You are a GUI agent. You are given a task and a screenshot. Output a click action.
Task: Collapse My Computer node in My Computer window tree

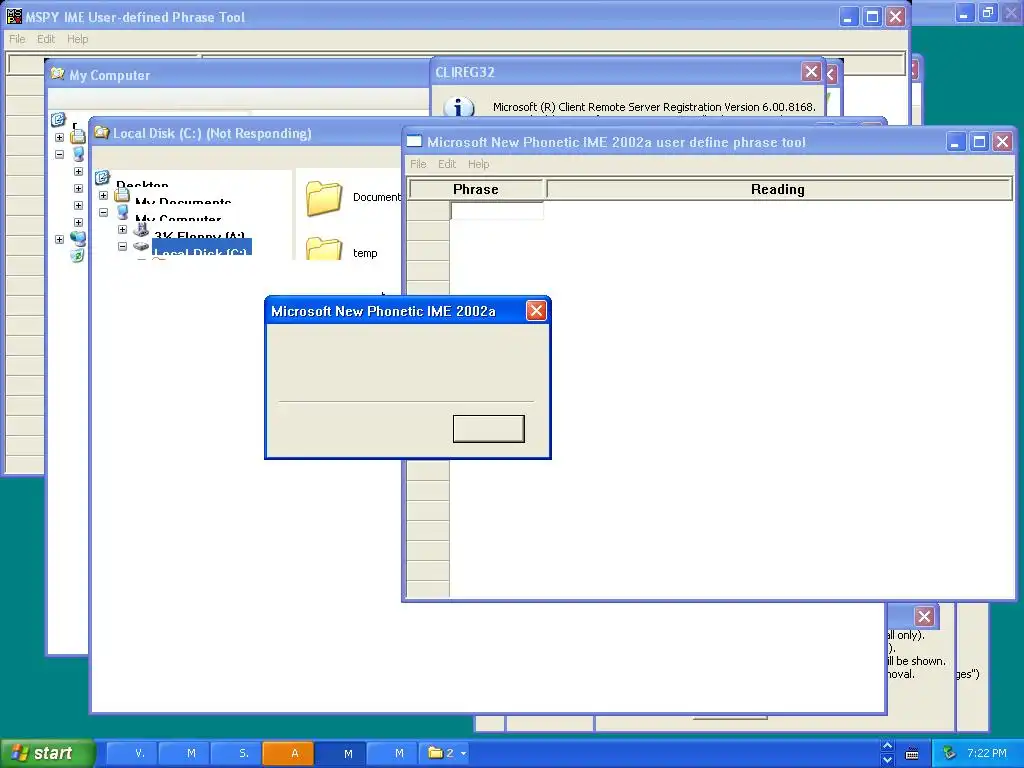click(x=59, y=155)
